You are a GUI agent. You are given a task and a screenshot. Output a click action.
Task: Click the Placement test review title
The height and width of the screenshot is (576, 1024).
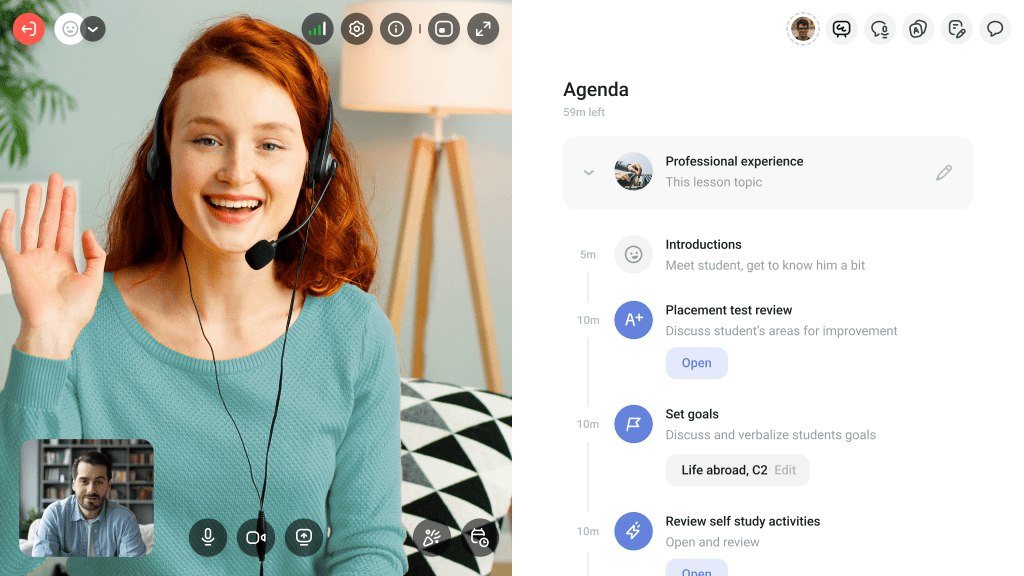click(729, 310)
